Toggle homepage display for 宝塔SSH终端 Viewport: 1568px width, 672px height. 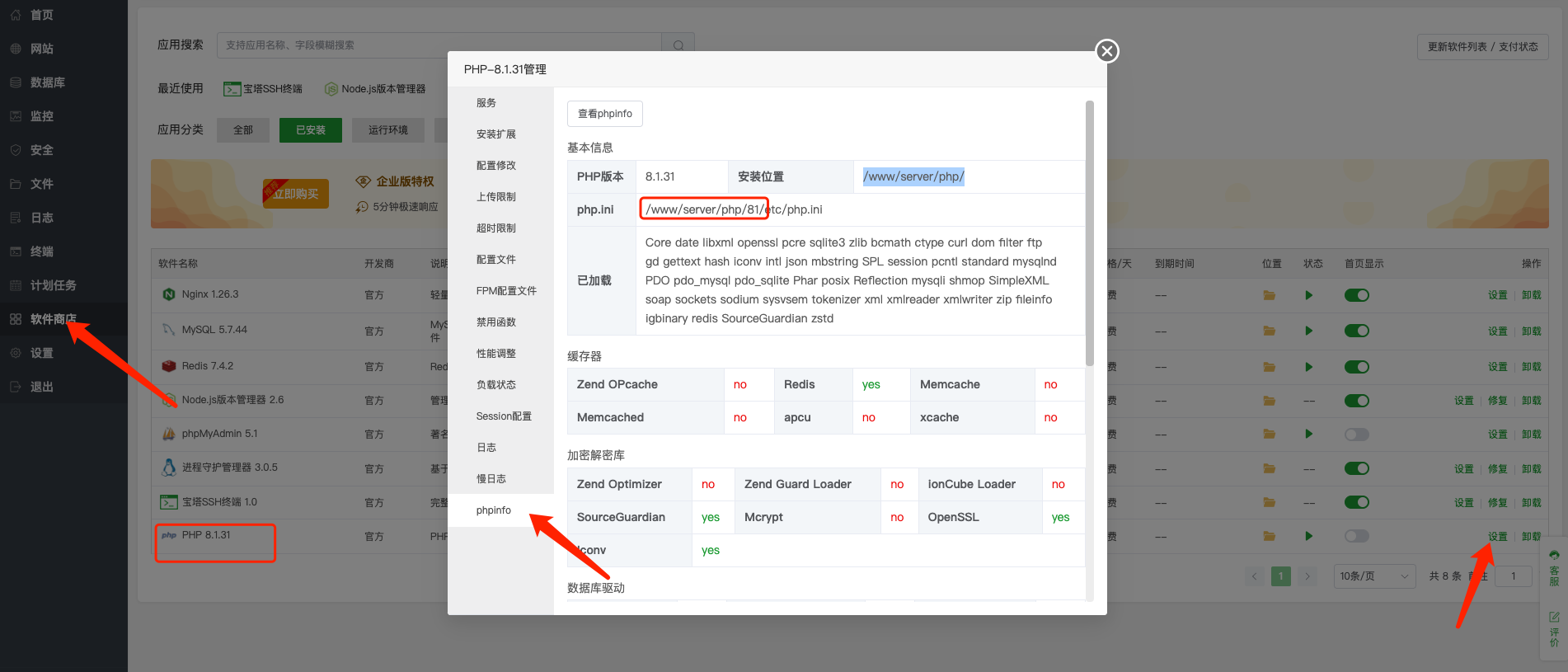pos(1356,502)
